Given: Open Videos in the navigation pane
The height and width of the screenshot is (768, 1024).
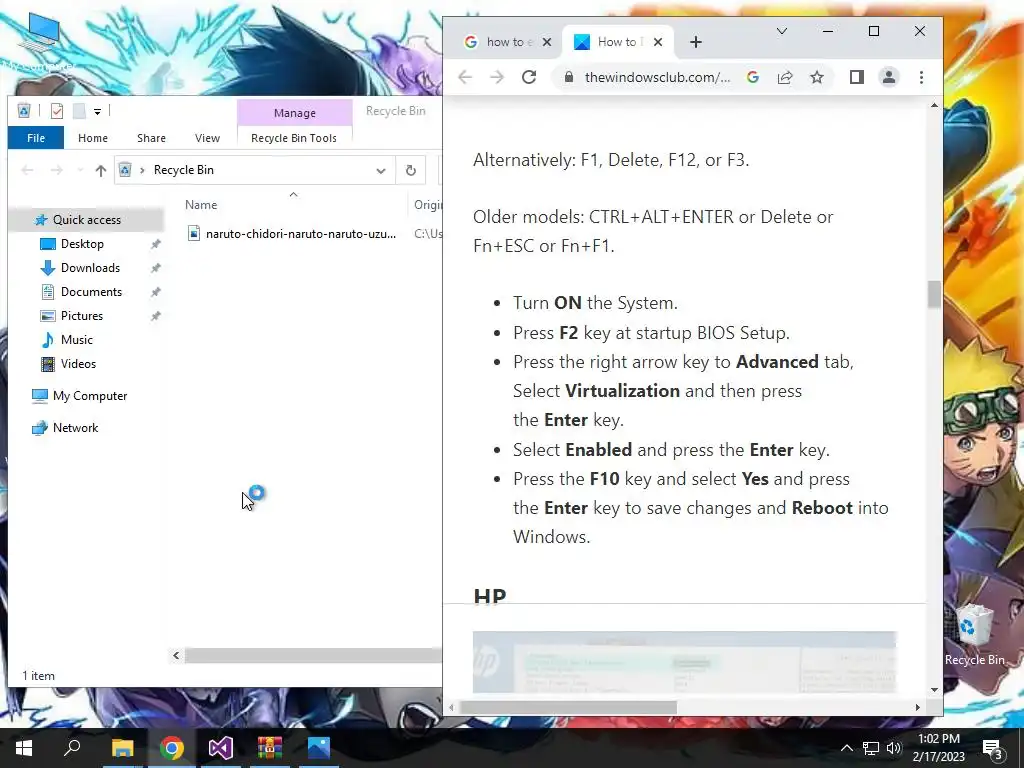Looking at the screenshot, I should click(x=78, y=364).
